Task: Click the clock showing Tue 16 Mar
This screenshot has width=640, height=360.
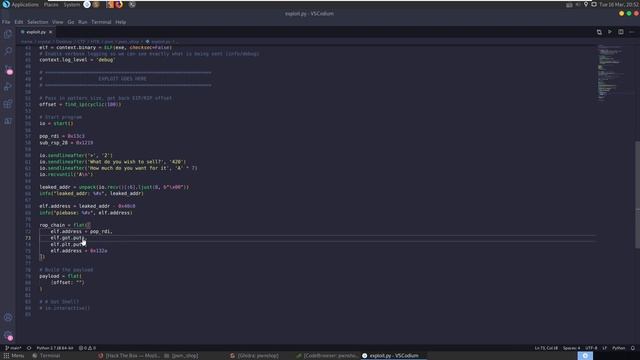Action: click(x=619, y=4)
